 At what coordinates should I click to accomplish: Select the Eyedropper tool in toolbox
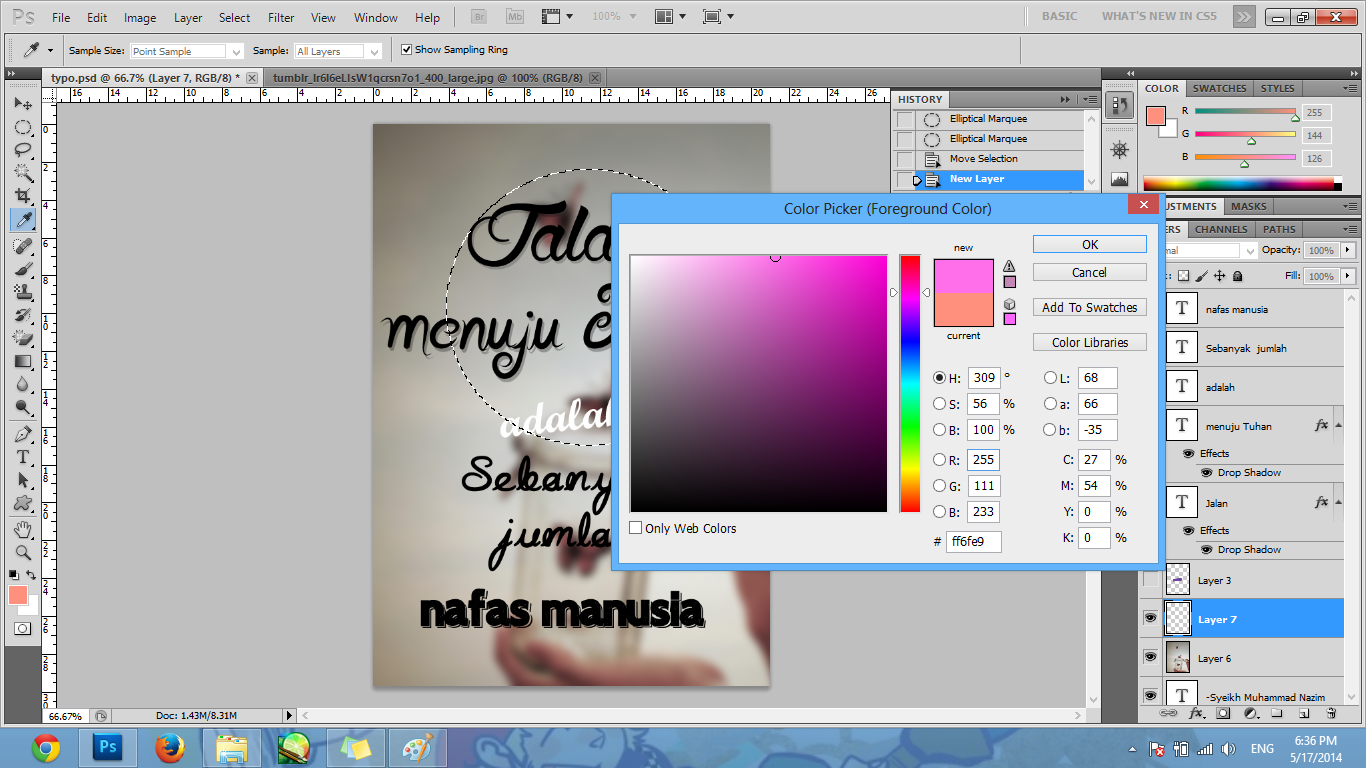22,220
